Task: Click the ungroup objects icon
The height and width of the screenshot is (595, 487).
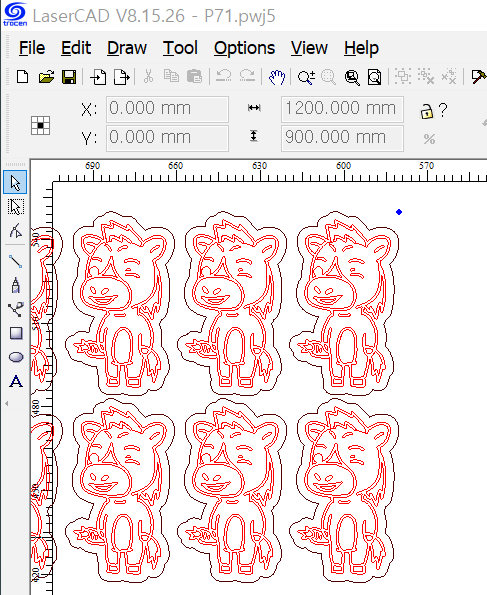Action: pyautogui.click(x=426, y=76)
